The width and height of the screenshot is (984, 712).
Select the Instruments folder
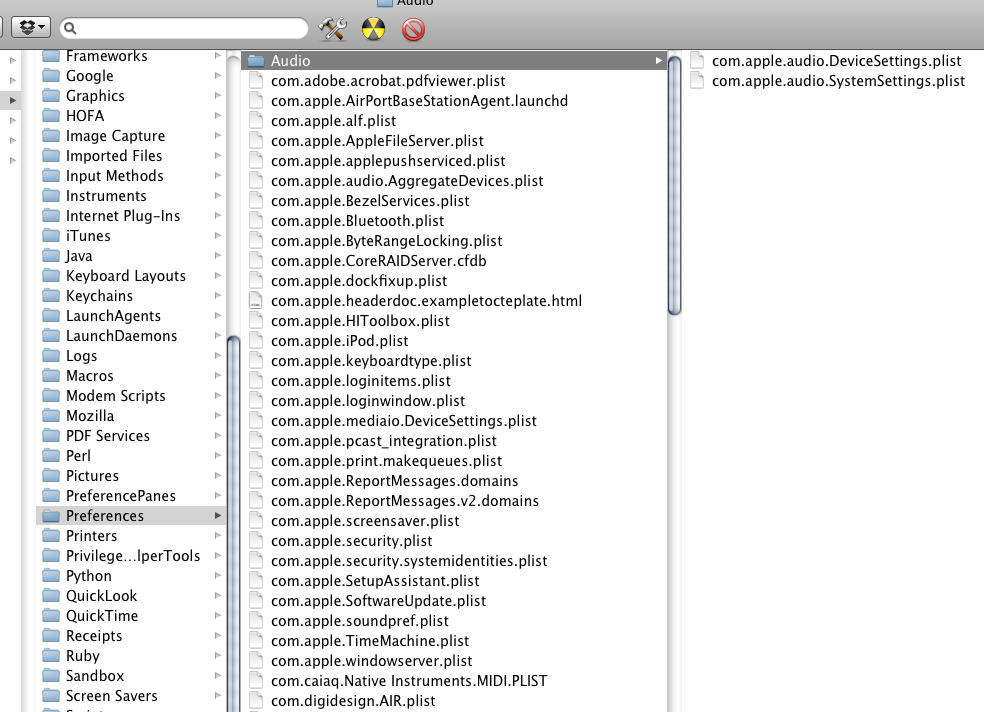[131, 196]
